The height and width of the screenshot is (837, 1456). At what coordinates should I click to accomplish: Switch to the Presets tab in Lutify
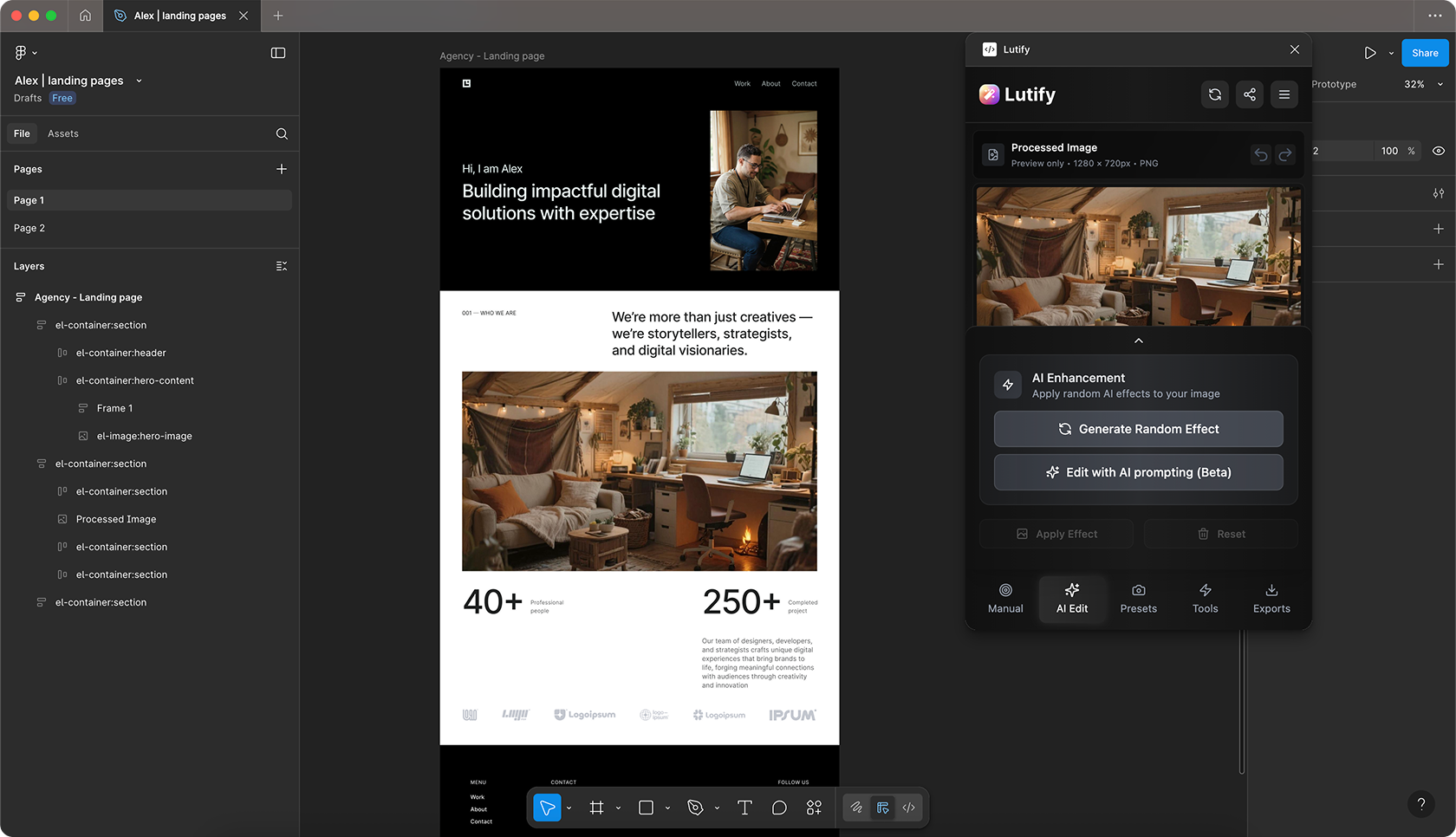pyautogui.click(x=1138, y=598)
